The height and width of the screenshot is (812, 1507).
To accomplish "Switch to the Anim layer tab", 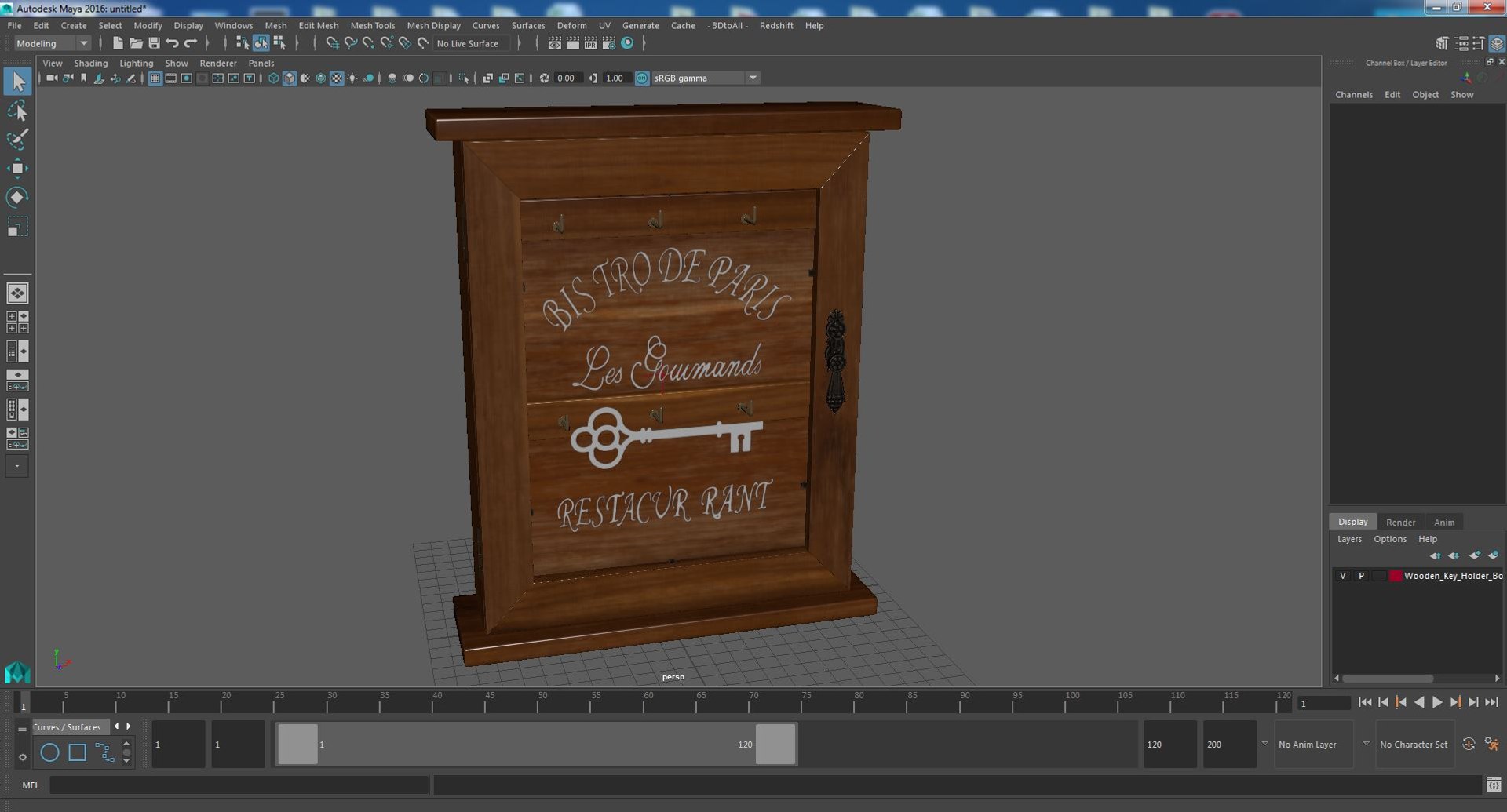I will point(1444,522).
